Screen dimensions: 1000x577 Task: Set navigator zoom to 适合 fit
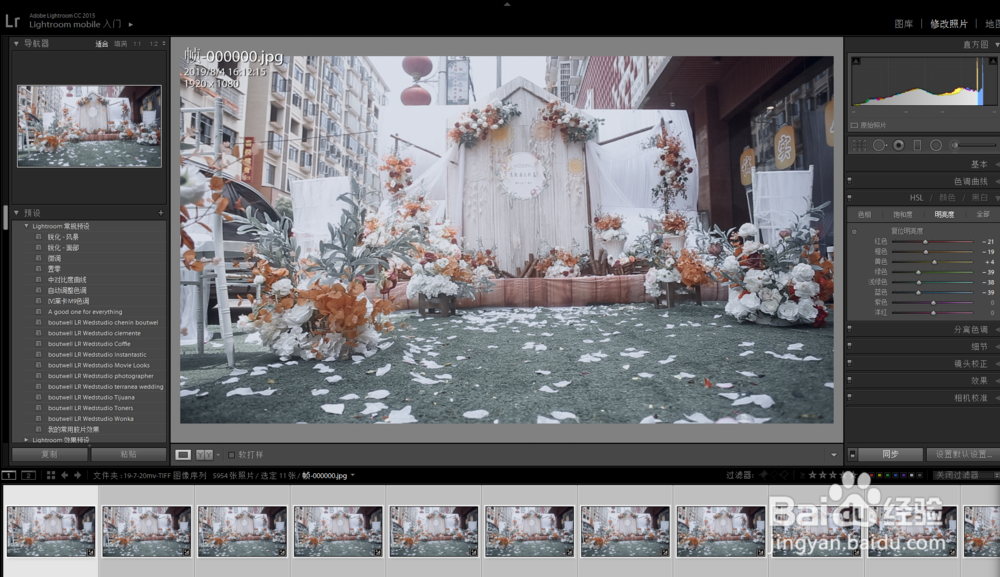click(x=101, y=44)
